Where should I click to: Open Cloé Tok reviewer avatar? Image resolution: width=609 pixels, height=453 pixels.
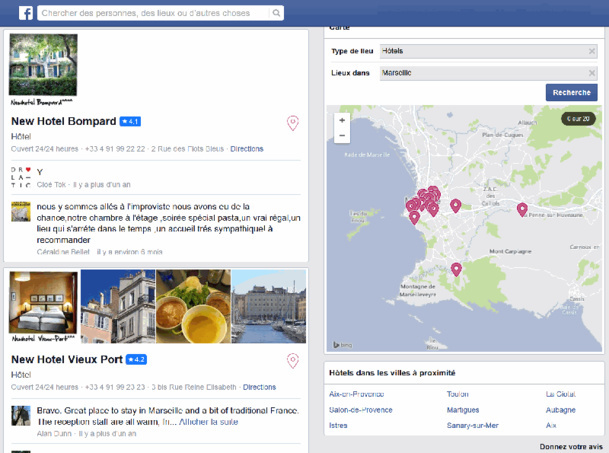[21, 177]
